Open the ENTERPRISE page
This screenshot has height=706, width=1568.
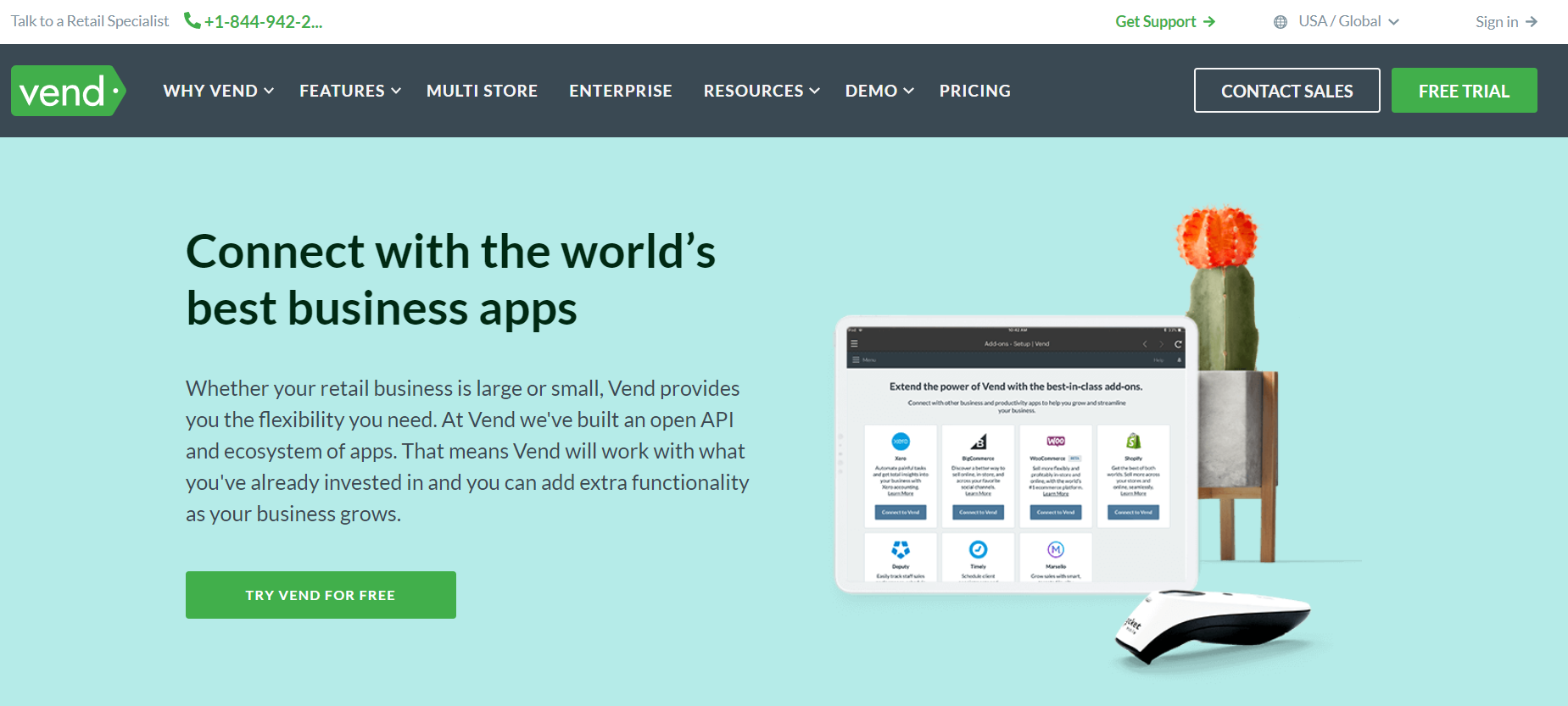point(621,91)
